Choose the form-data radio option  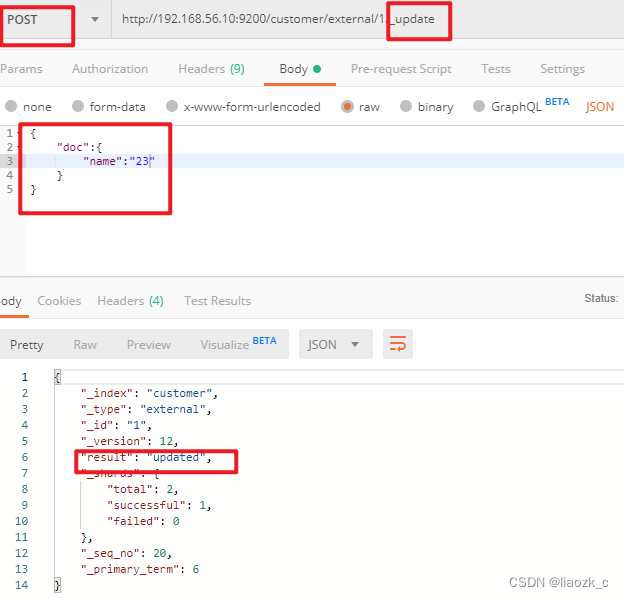pyautogui.click(x=78, y=106)
